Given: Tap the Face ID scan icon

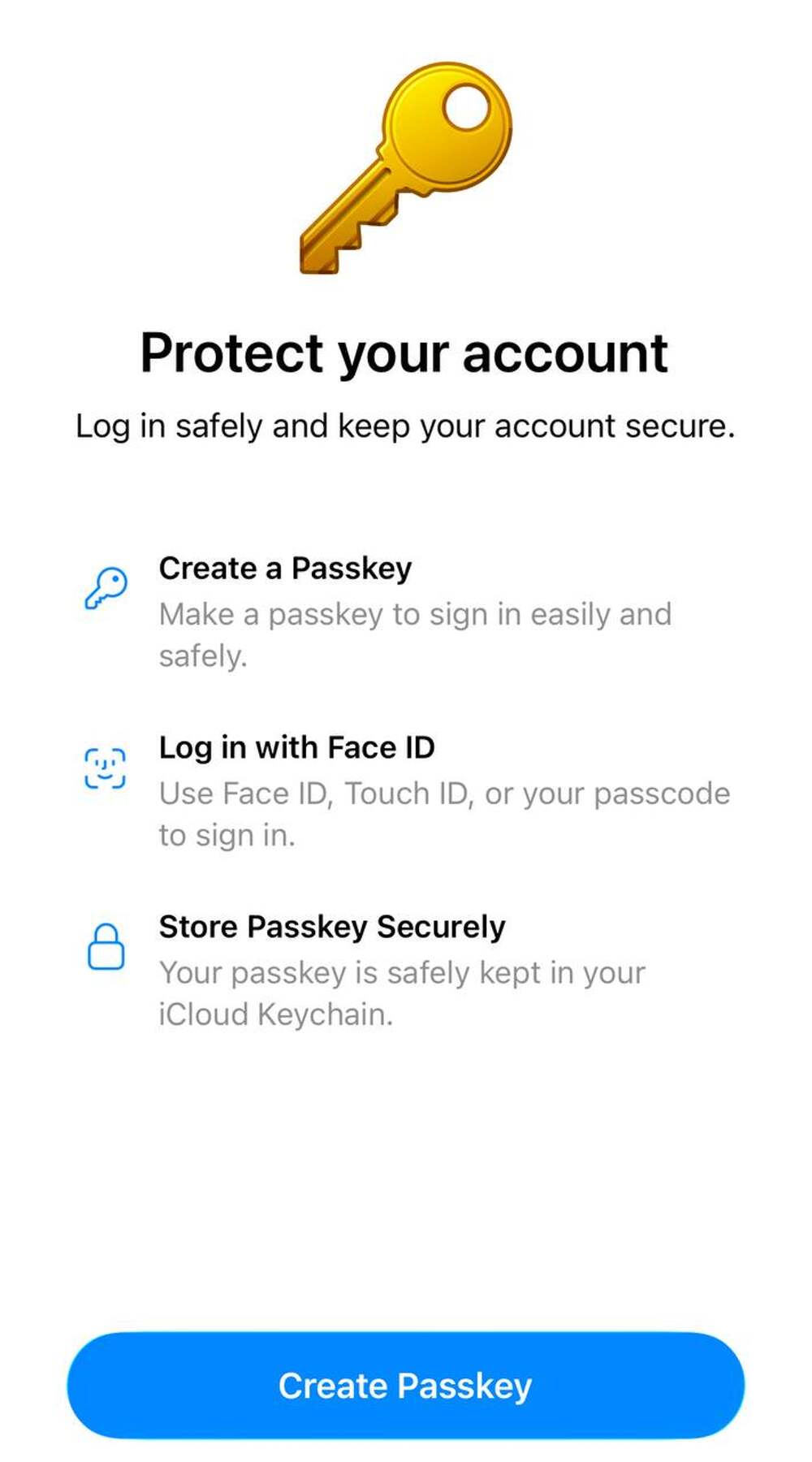Looking at the screenshot, I should pos(106,768).
